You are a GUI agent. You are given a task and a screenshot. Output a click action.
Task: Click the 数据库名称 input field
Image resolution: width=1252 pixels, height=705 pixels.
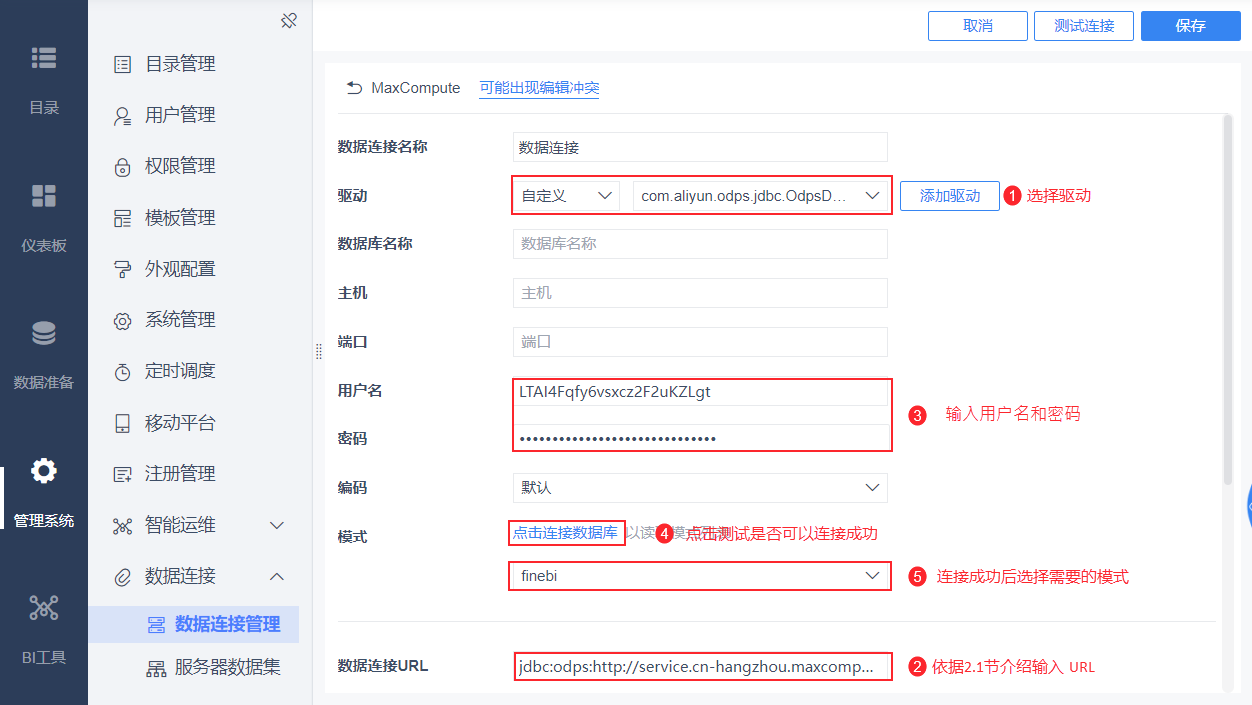[x=700, y=244]
